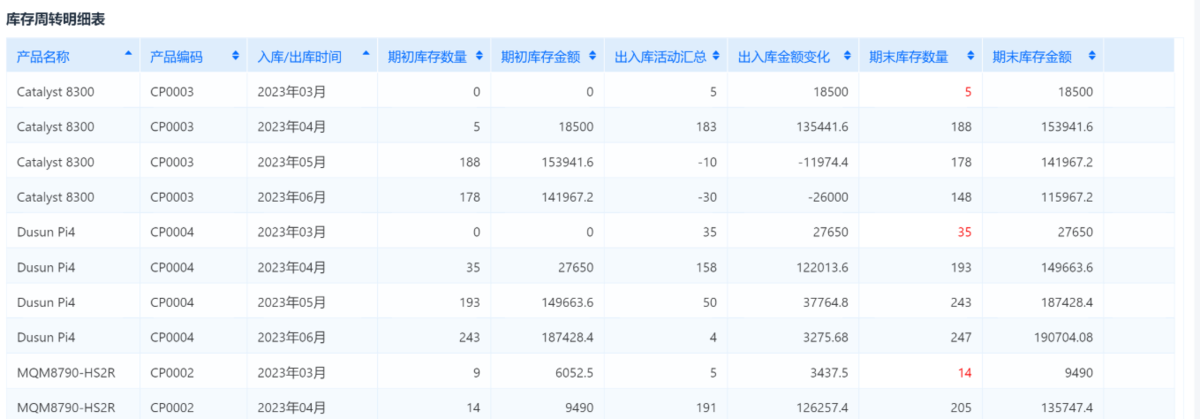Click the -26000 amount change cell
This screenshot has width=1200, height=419.
coord(826,197)
